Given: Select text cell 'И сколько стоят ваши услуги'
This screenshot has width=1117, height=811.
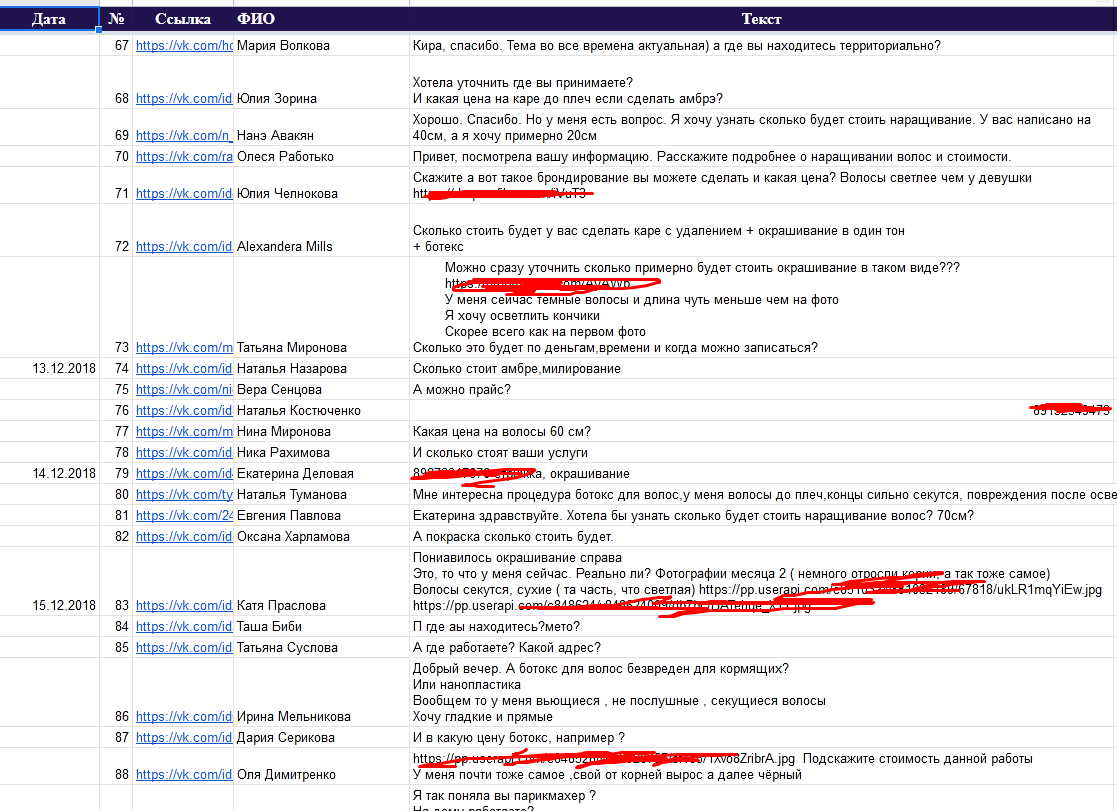Looking at the screenshot, I should point(763,453).
